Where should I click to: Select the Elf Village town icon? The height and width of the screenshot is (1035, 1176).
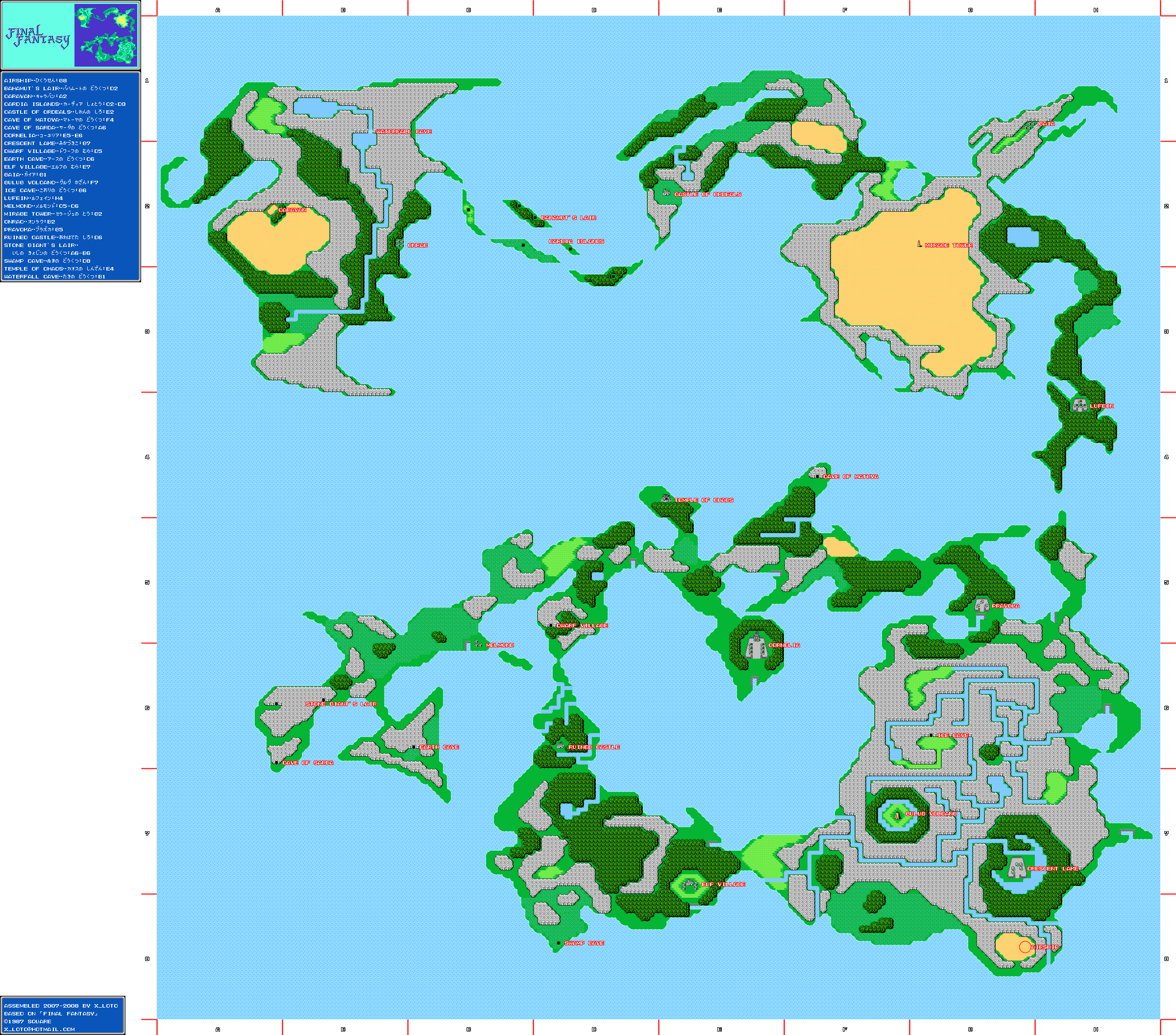(690, 885)
